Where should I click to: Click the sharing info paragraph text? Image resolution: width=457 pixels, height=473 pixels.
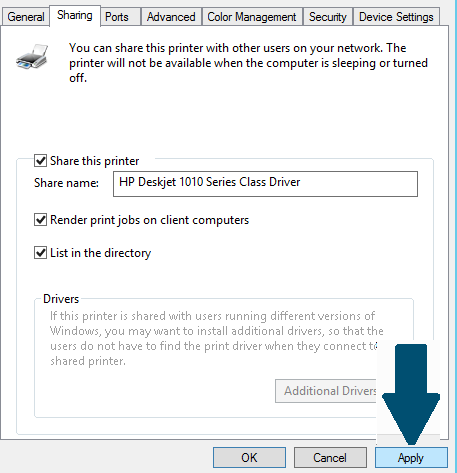(248, 63)
